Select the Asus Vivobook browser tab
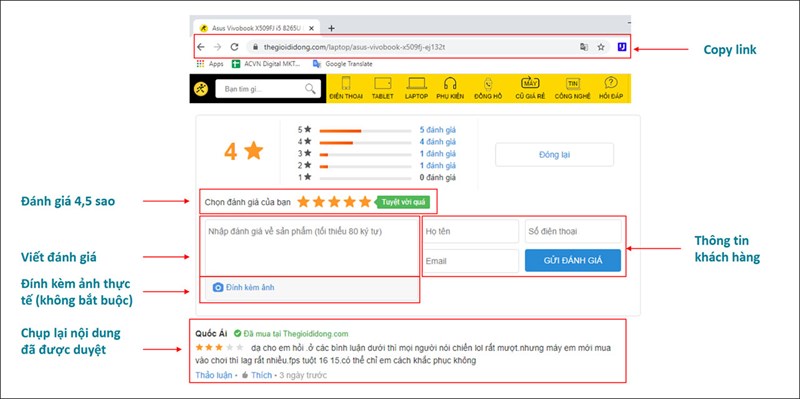This screenshot has width=800, height=399. (257, 28)
